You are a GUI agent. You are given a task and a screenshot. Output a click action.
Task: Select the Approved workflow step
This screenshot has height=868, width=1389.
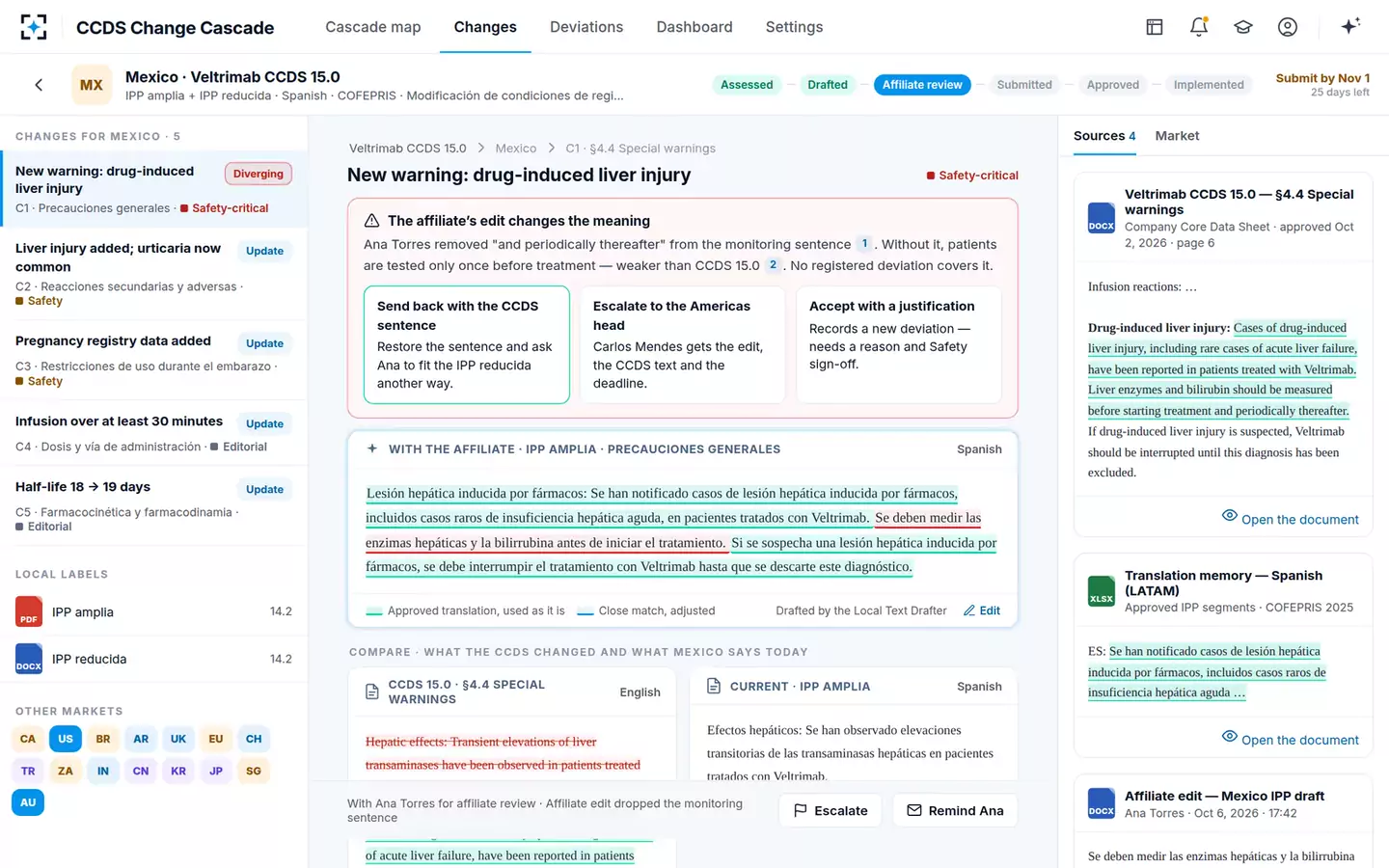point(1113,85)
